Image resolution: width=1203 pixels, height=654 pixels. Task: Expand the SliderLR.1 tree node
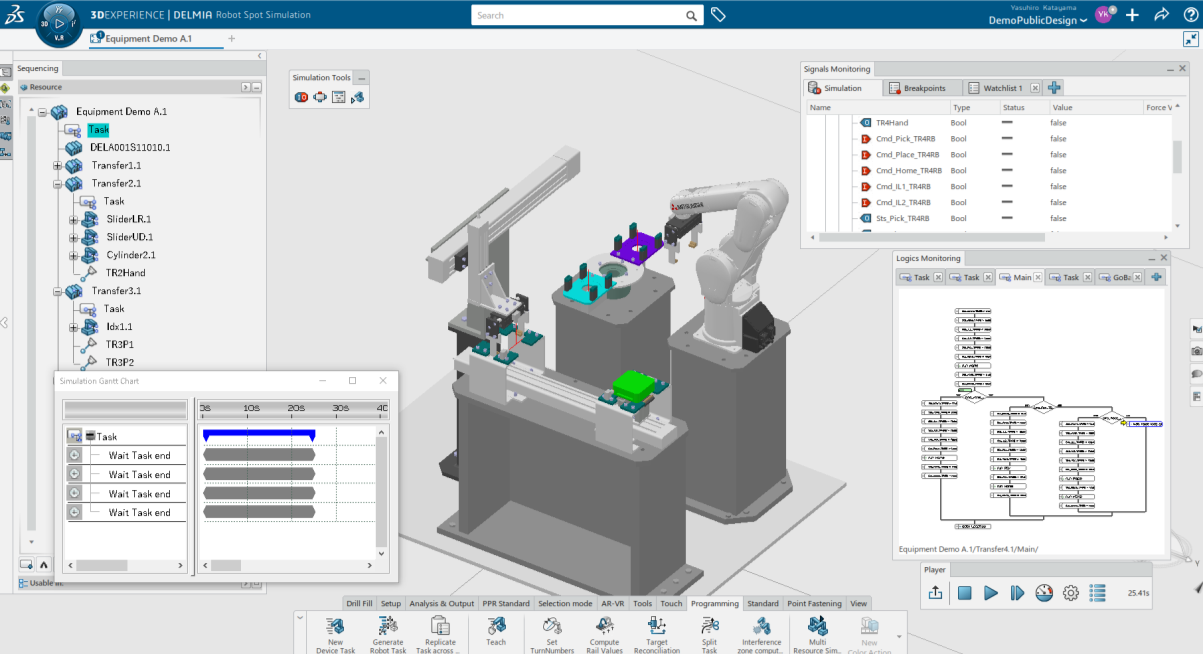(74, 220)
